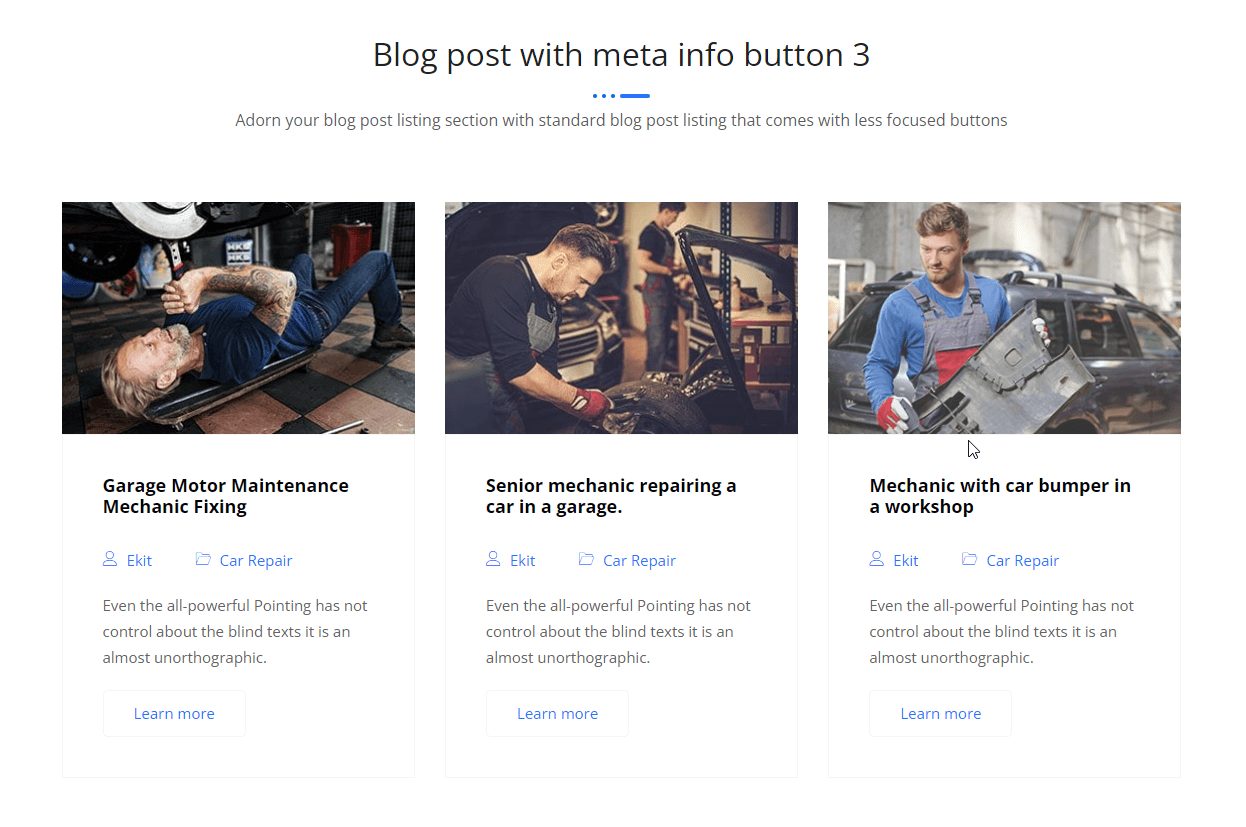The image size is (1246, 827).
Task: Click Learn more under car bumper post
Action: coord(940,714)
